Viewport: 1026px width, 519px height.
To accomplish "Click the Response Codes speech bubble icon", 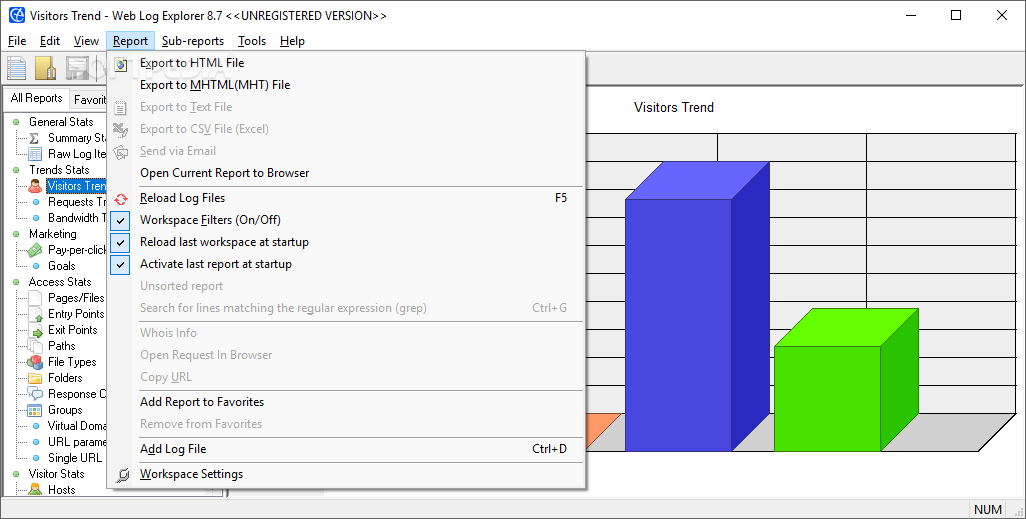I will (x=35, y=394).
